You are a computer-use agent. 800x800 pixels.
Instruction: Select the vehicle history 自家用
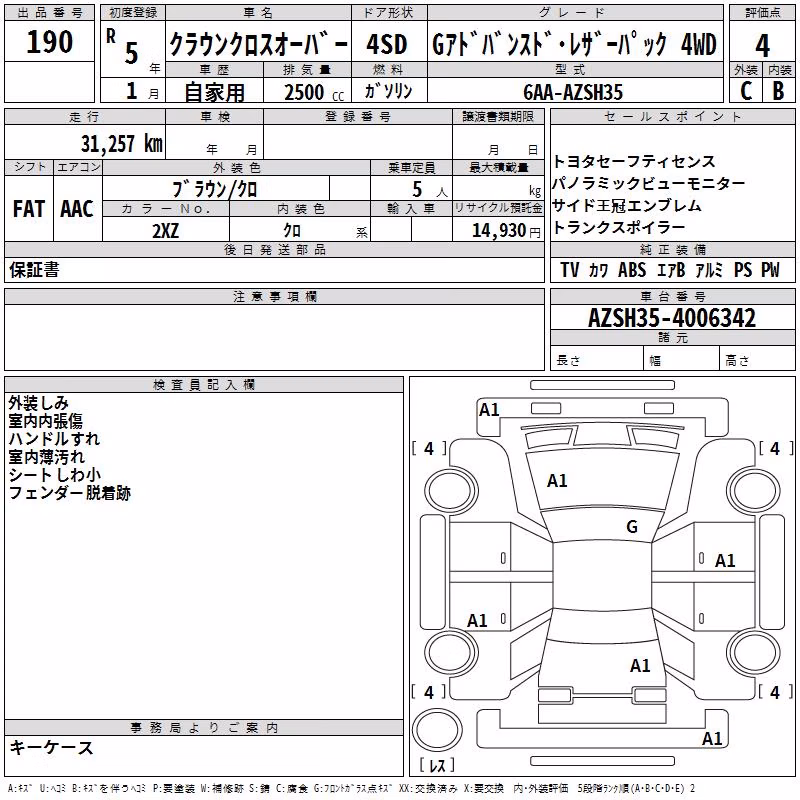point(214,92)
